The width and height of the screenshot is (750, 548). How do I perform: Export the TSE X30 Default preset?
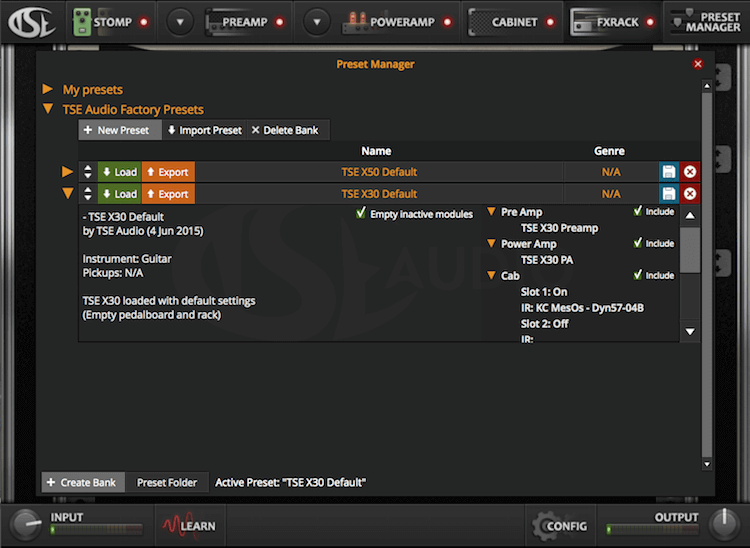[168, 194]
